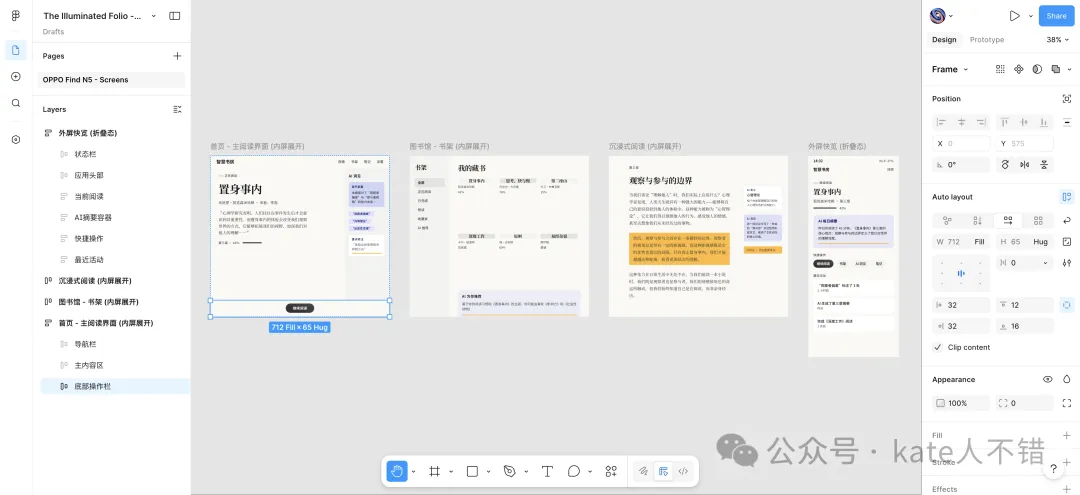Select the Pen tool
The width and height of the screenshot is (1080, 495).
tap(509, 471)
